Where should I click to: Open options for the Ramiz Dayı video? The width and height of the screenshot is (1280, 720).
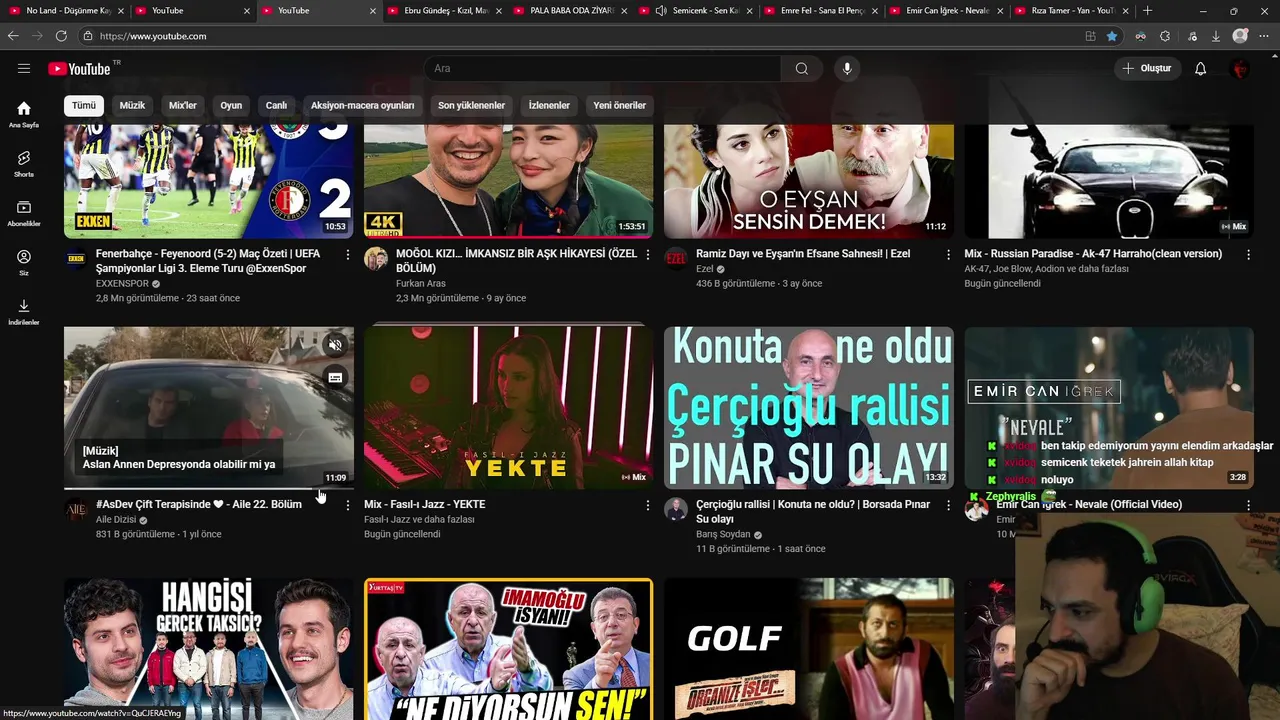pyautogui.click(x=948, y=255)
